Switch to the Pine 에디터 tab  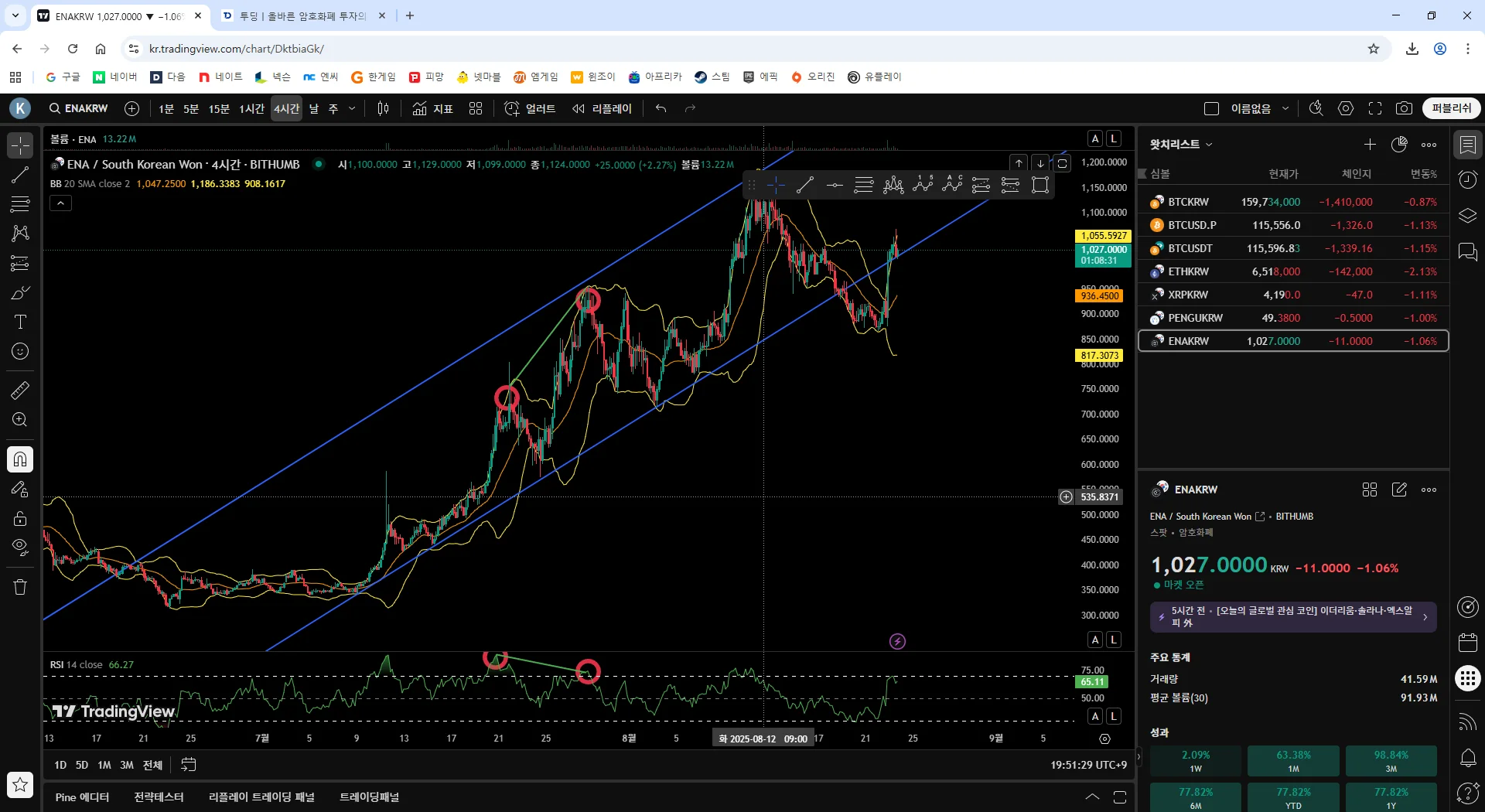point(82,797)
